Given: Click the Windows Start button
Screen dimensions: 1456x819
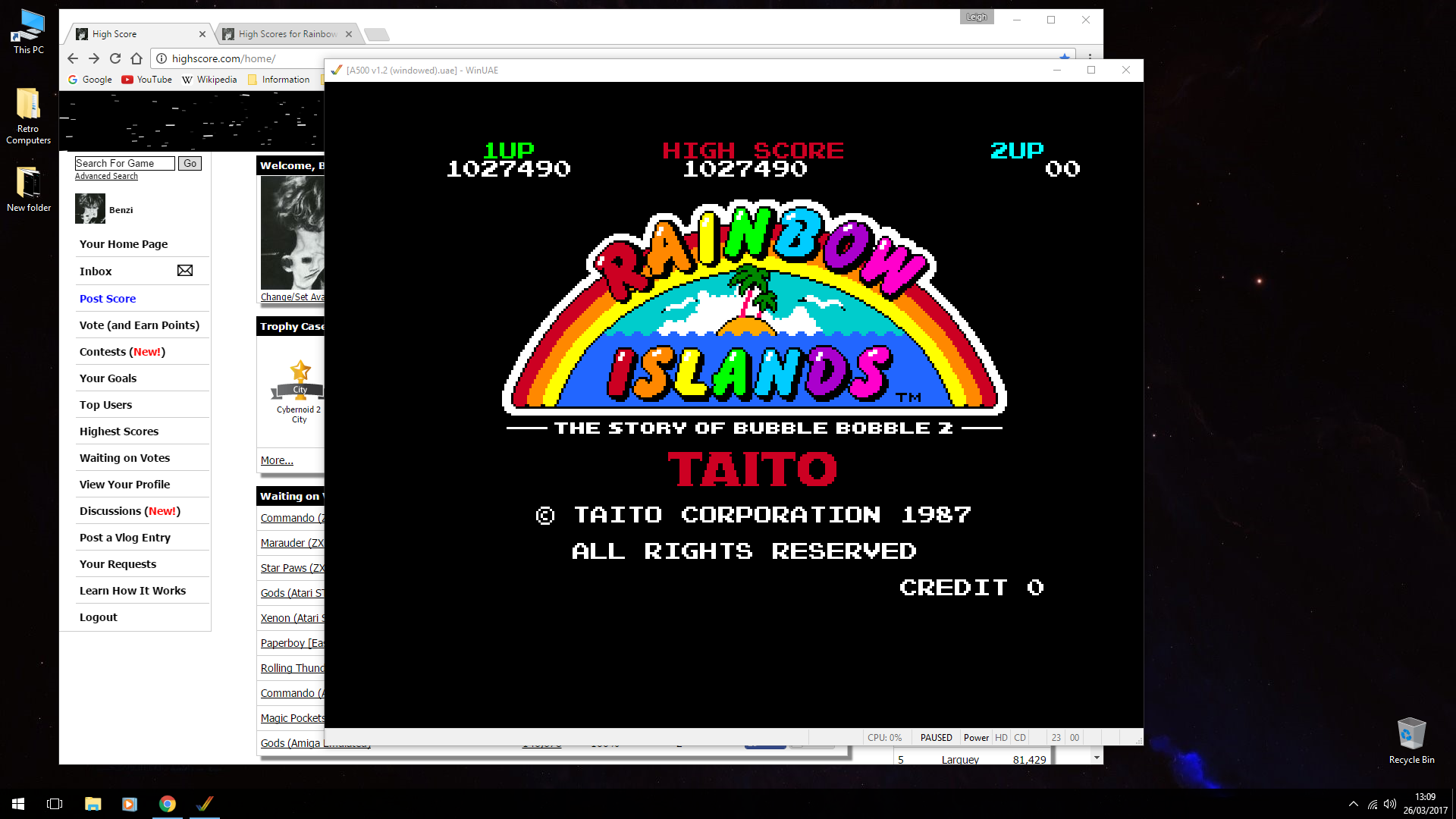Looking at the screenshot, I should (18, 804).
